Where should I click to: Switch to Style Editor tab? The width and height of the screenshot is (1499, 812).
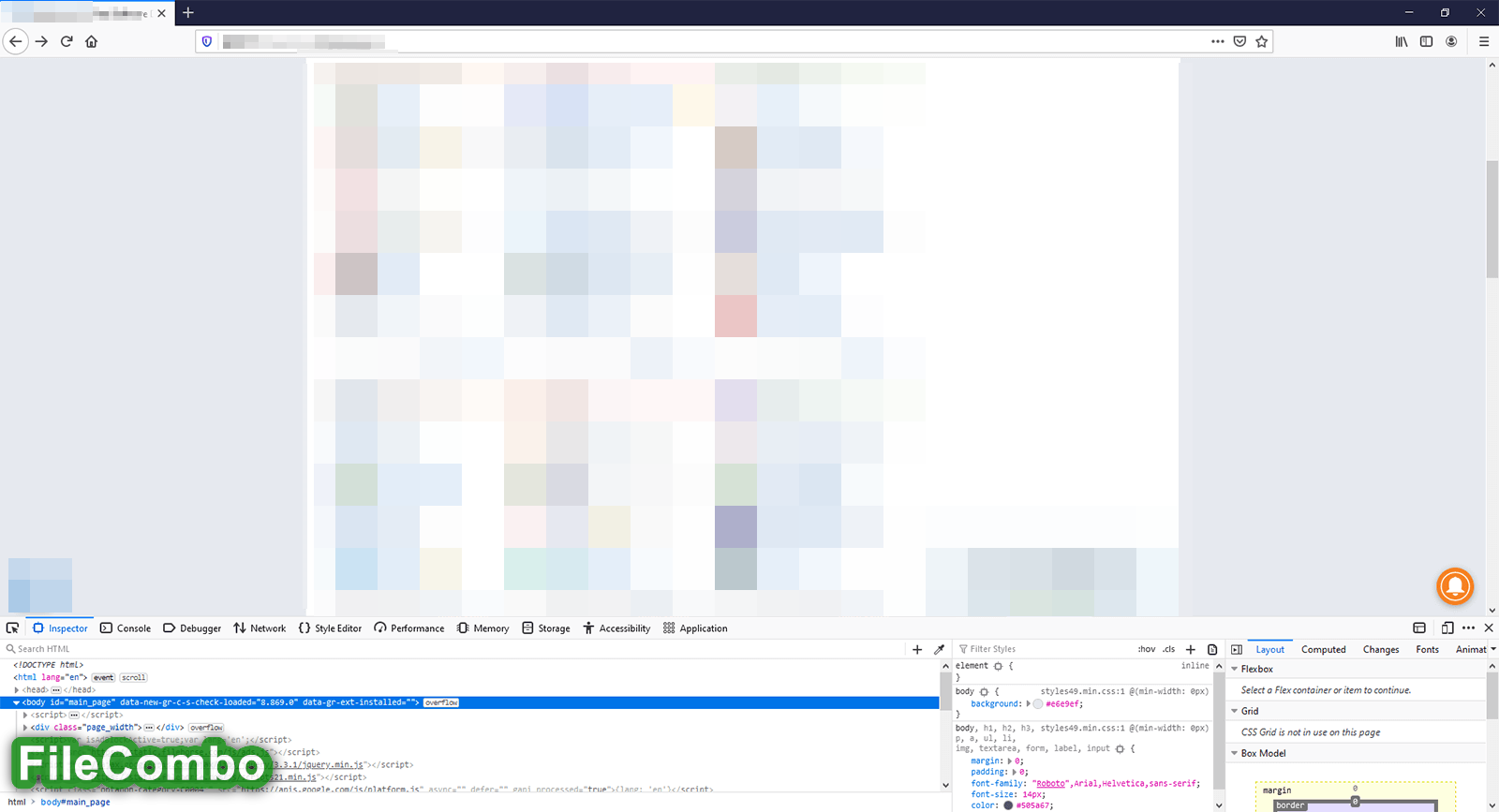click(x=330, y=628)
